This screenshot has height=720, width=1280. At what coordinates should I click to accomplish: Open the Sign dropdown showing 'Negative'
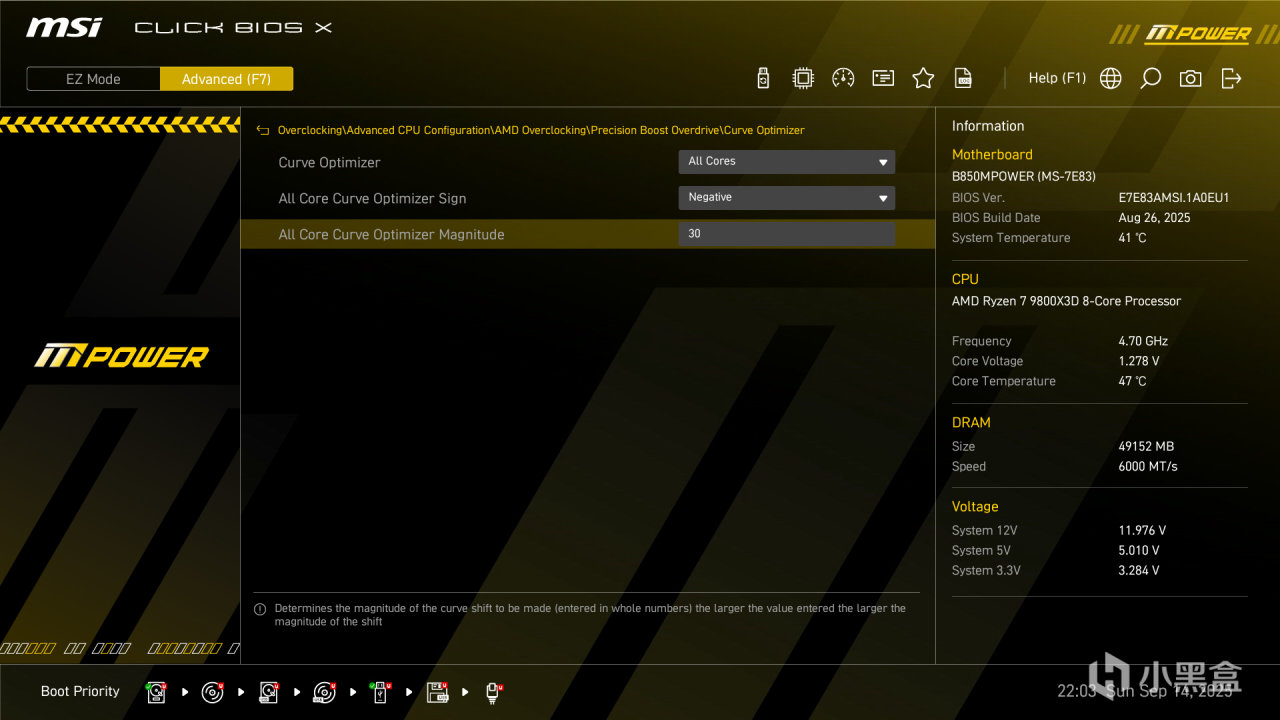coord(787,198)
